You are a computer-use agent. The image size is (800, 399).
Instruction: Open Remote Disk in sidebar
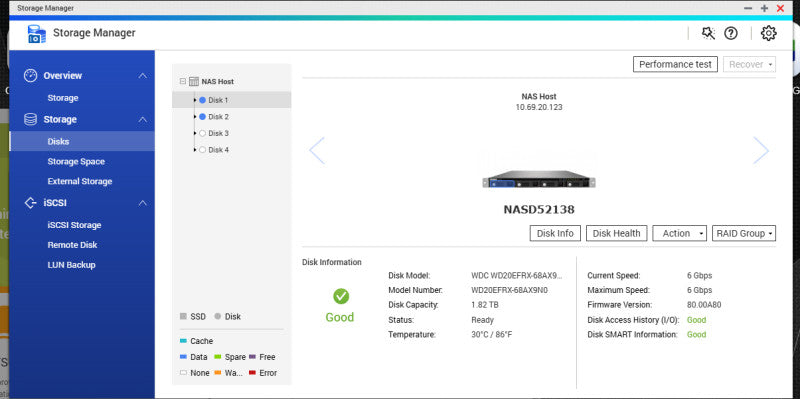tap(72, 245)
